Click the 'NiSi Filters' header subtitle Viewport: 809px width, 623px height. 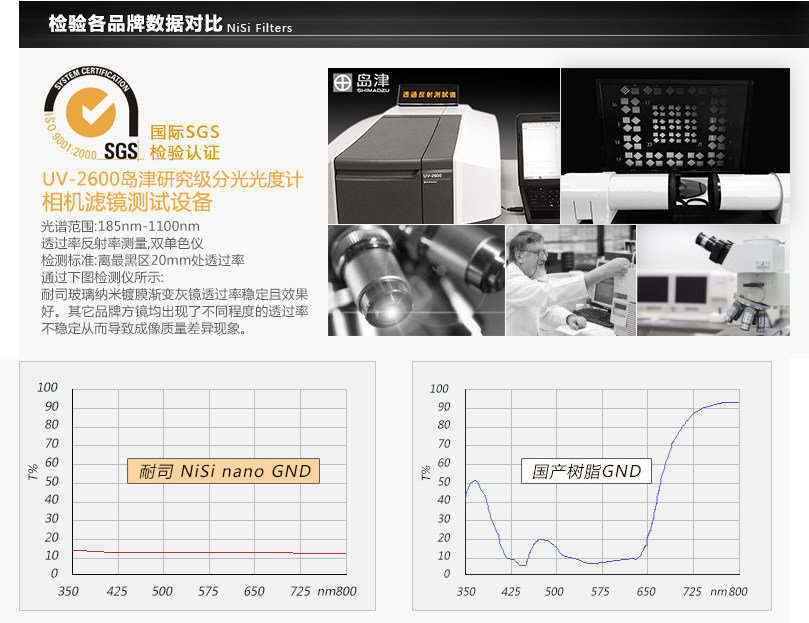pos(260,28)
